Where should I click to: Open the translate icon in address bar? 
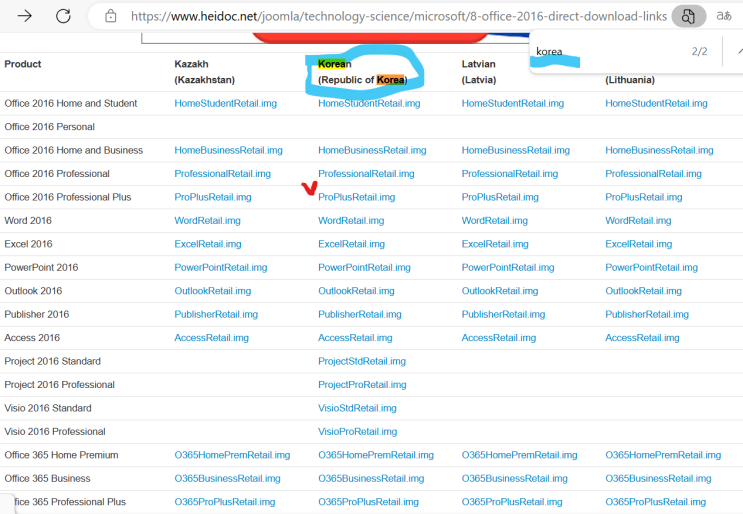pyautogui.click(x=724, y=16)
